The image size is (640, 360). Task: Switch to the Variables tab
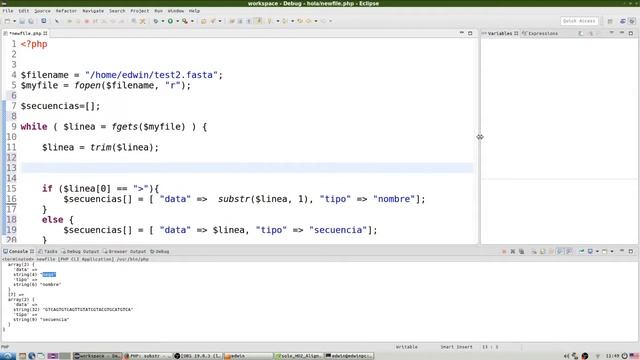pyautogui.click(x=500, y=33)
